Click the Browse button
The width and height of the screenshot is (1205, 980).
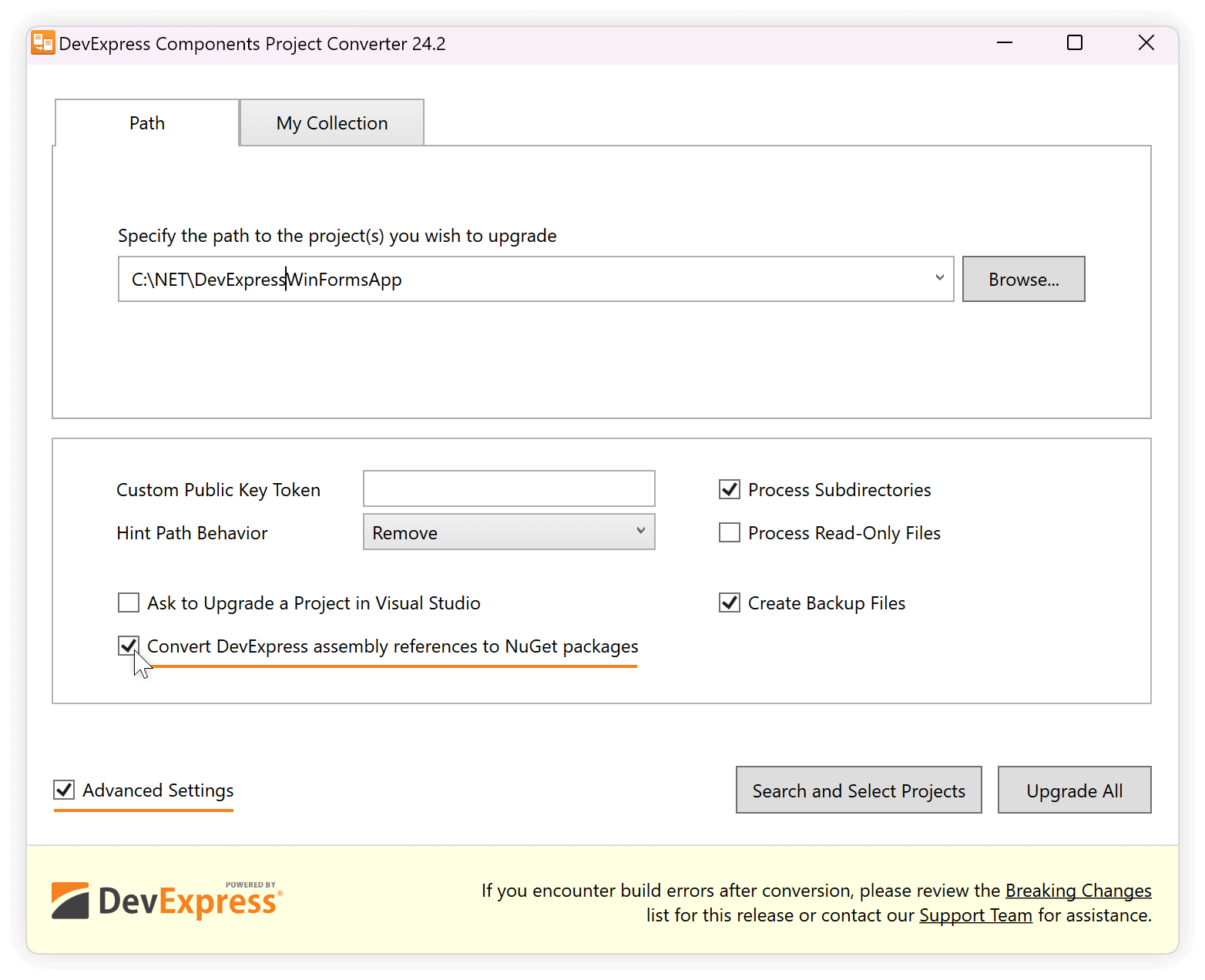[x=1023, y=278]
